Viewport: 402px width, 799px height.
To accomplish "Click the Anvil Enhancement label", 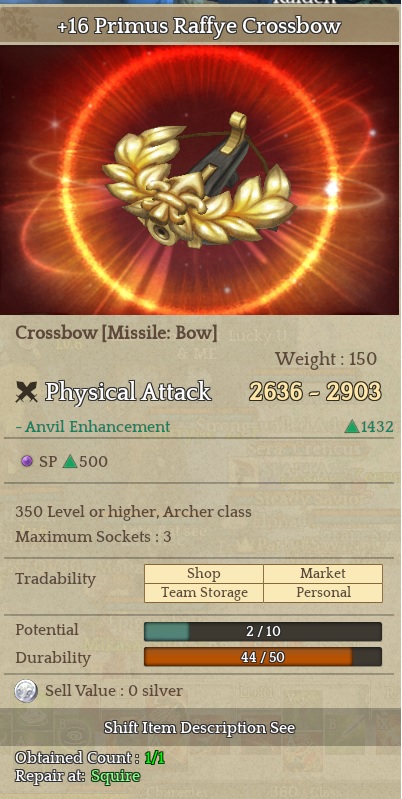I will [93, 427].
